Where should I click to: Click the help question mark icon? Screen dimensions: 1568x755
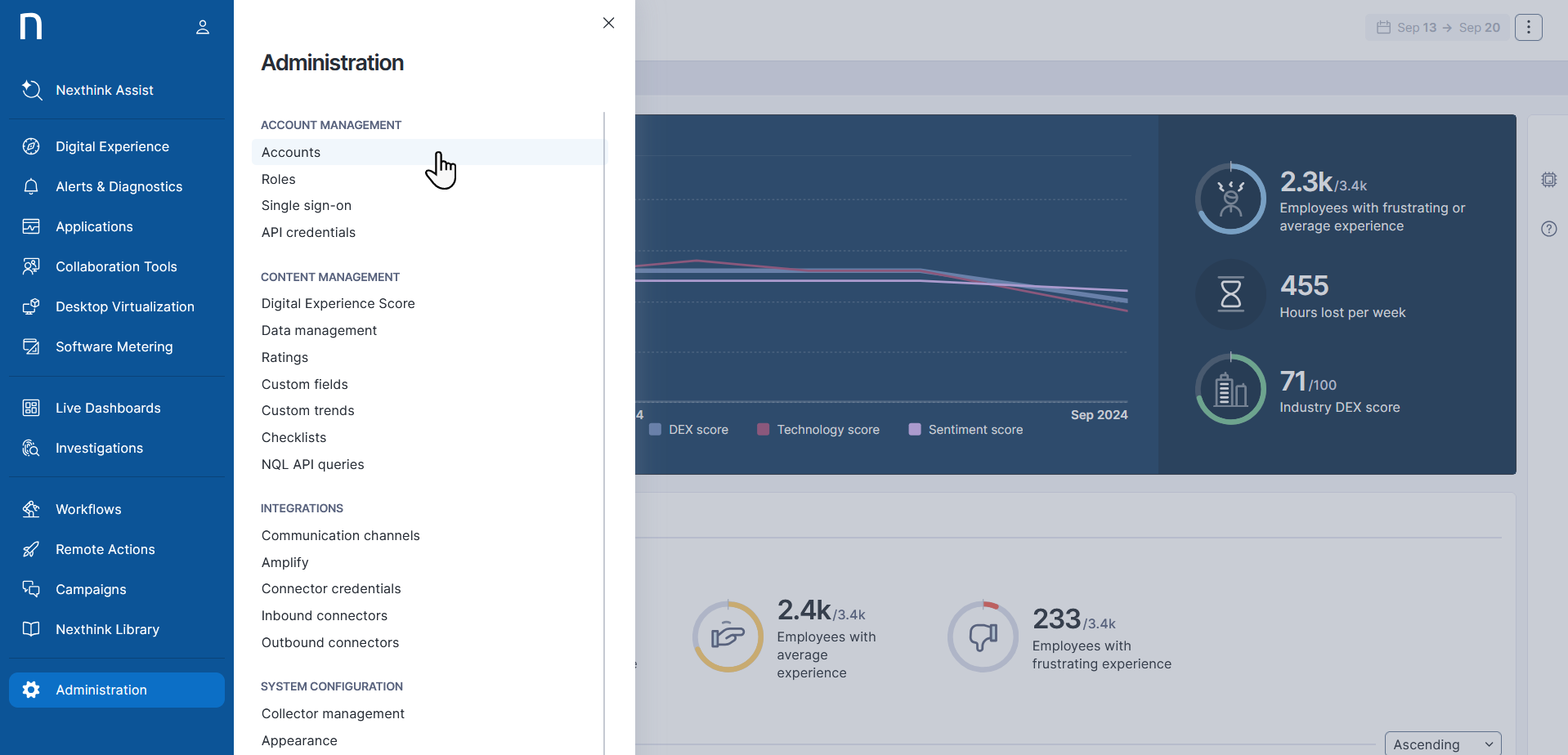[x=1548, y=229]
